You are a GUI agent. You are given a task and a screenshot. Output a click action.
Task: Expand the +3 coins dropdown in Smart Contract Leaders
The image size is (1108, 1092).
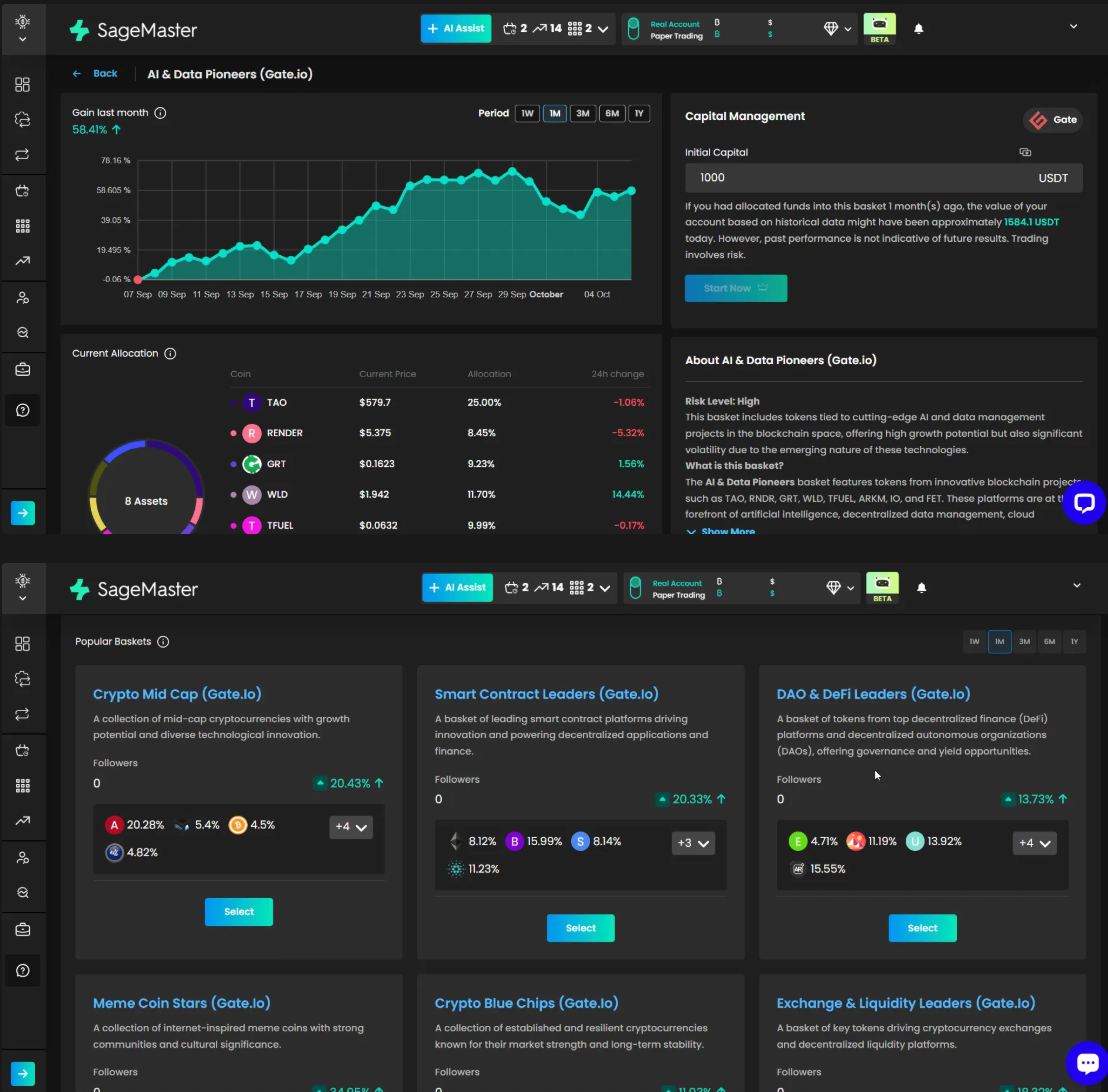(x=693, y=843)
